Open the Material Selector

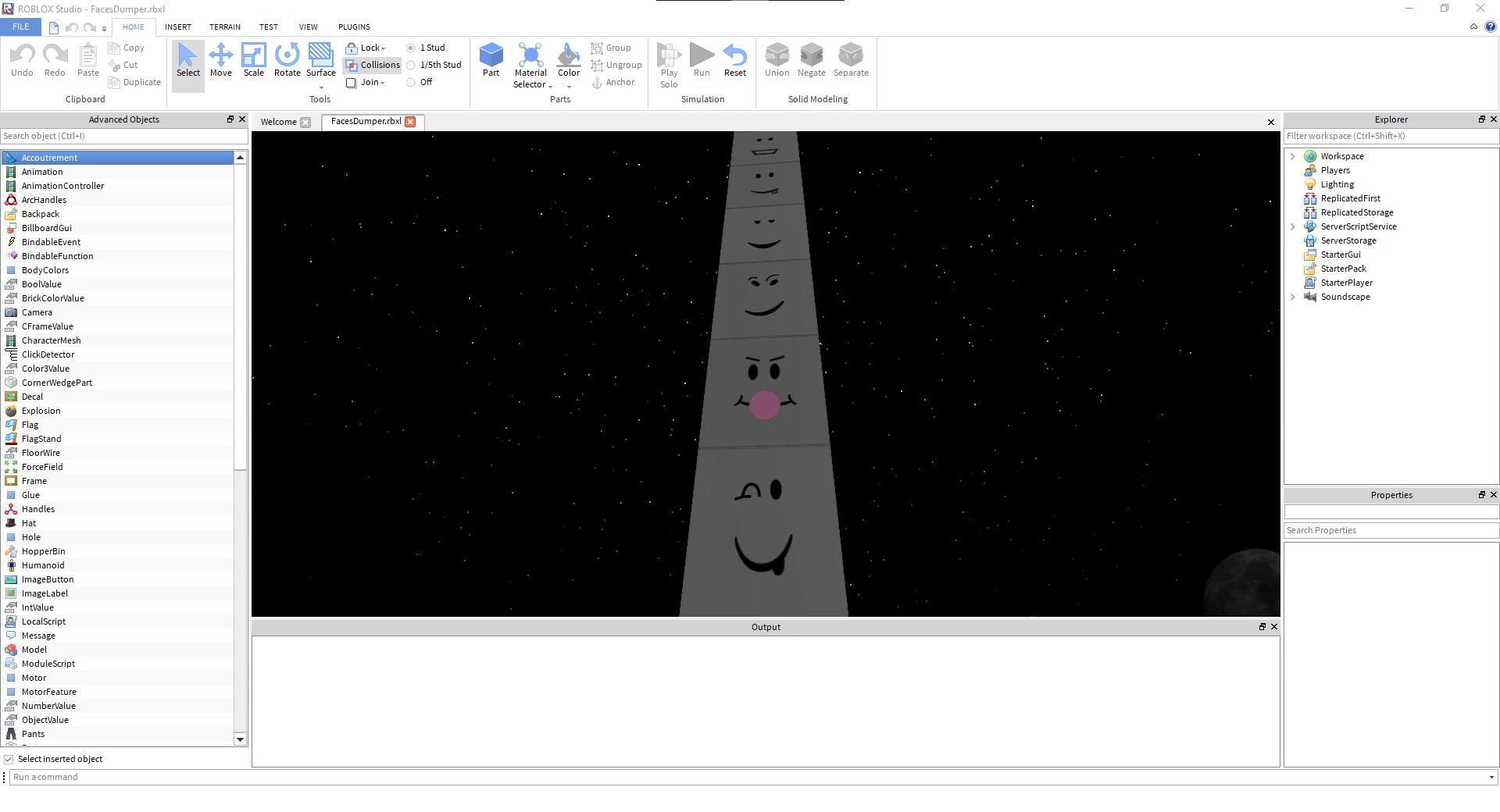pyautogui.click(x=530, y=65)
